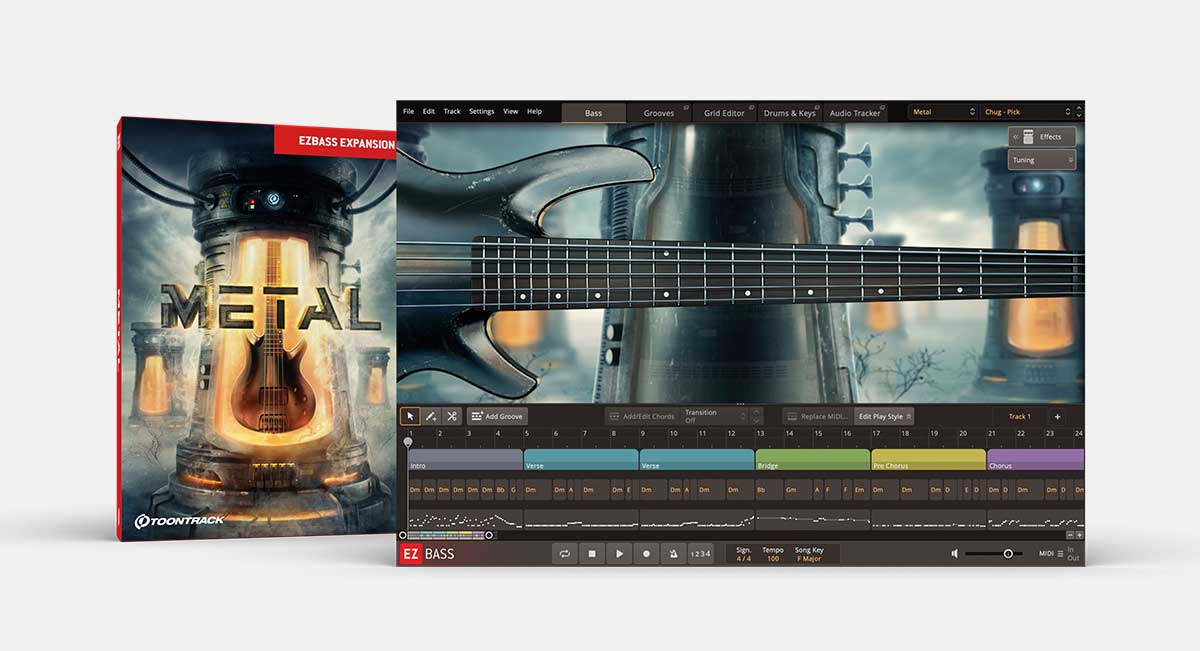Open Edit Play Style menu

point(883,416)
